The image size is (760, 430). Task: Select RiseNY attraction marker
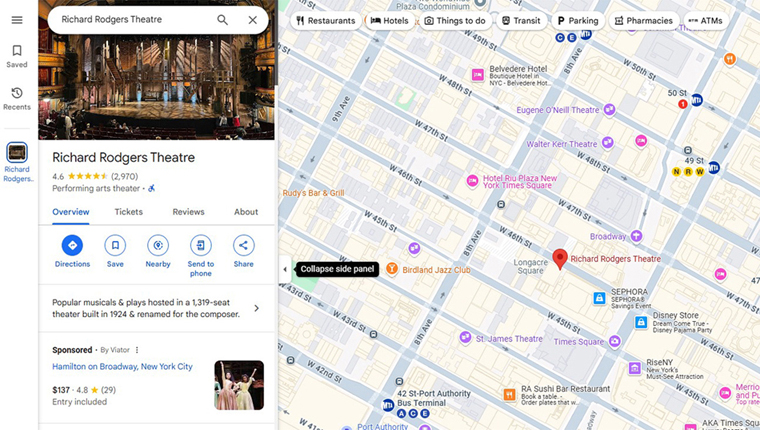click(634, 368)
